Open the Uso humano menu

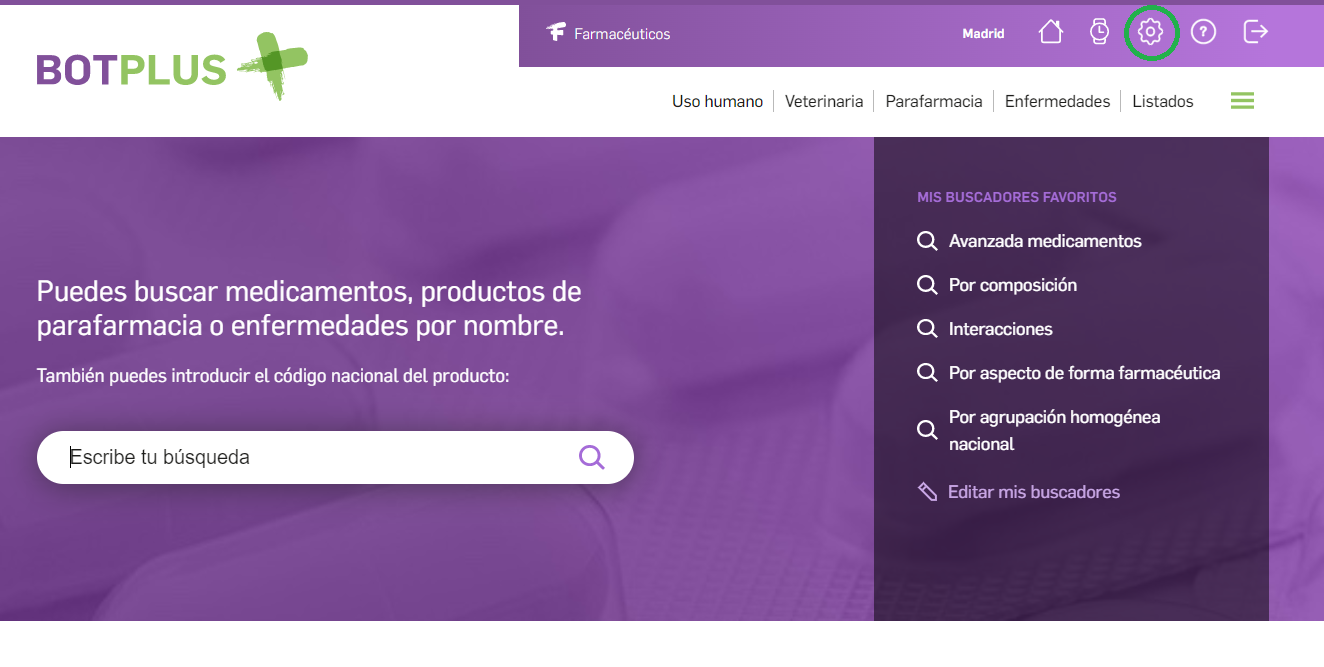(717, 101)
